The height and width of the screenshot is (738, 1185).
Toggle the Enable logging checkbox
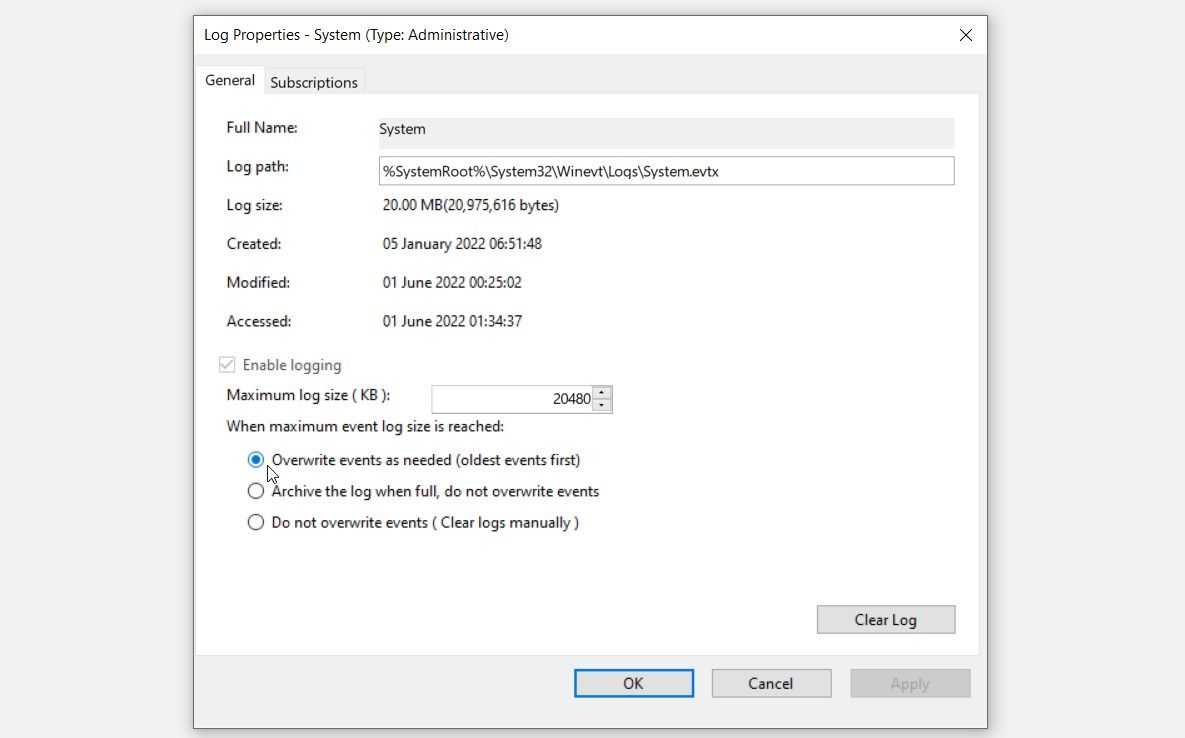tap(227, 365)
